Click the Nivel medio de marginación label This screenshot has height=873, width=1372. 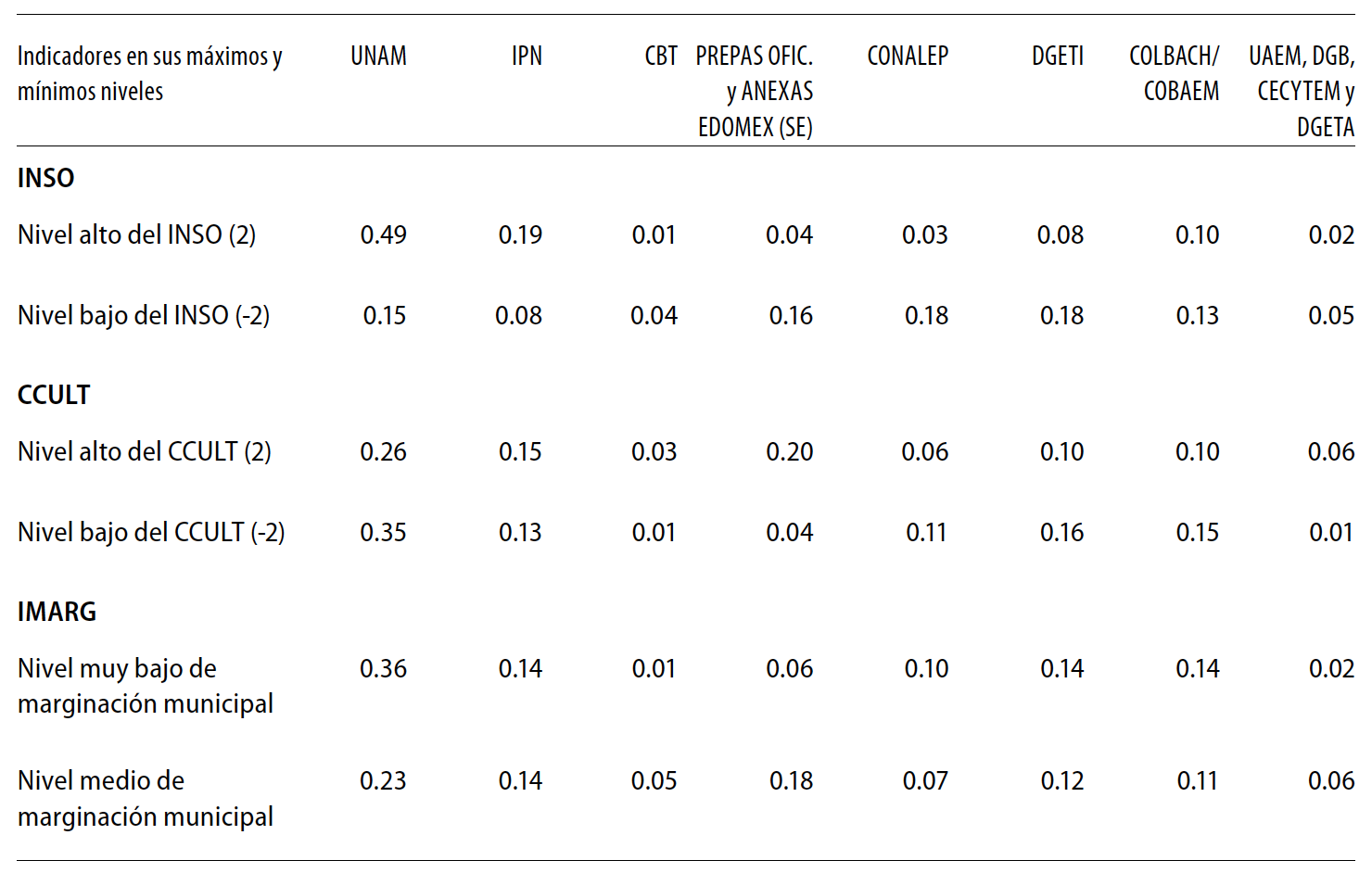tap(145, 799)
